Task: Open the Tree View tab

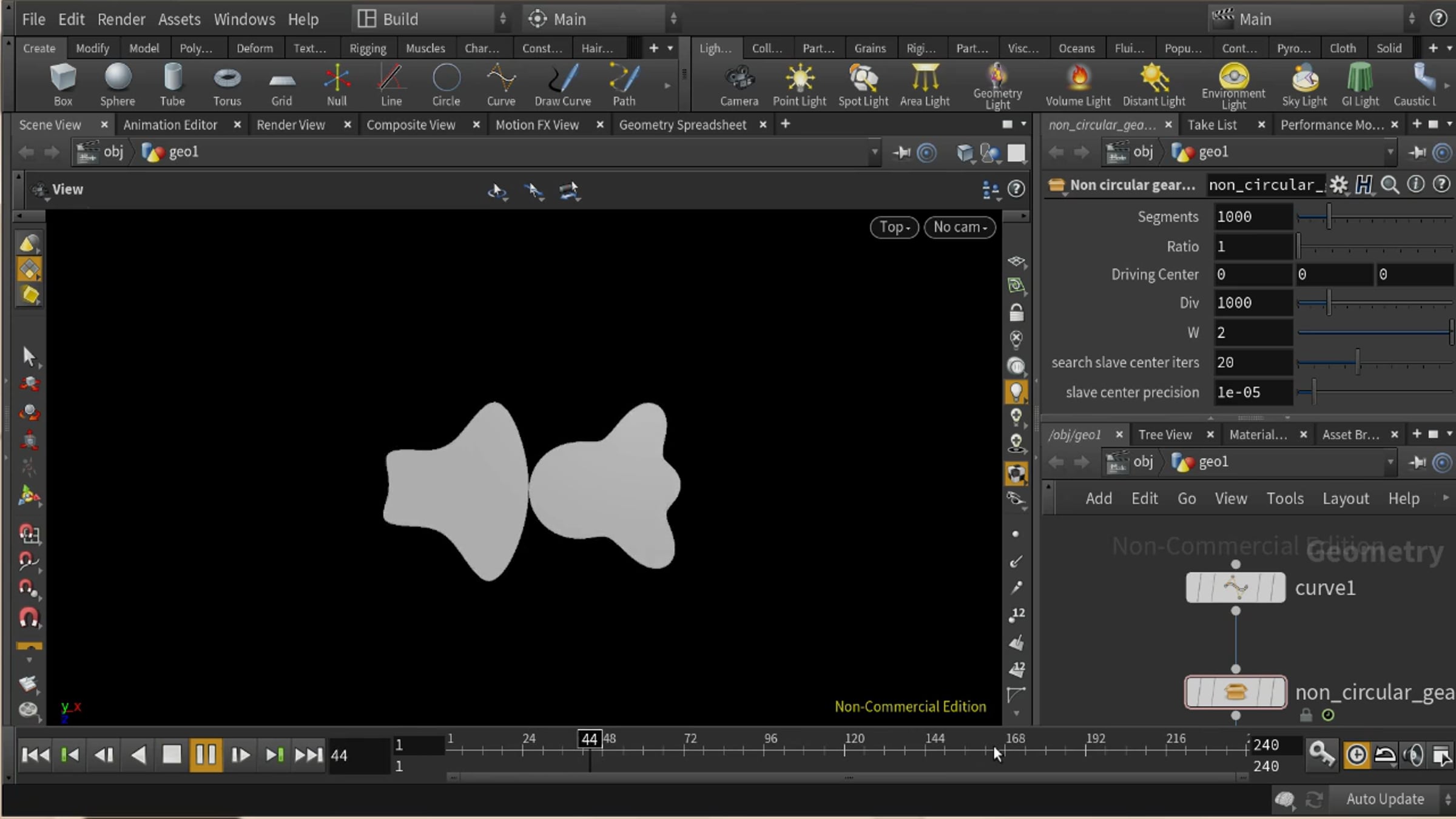Action: pos(1165,434)
